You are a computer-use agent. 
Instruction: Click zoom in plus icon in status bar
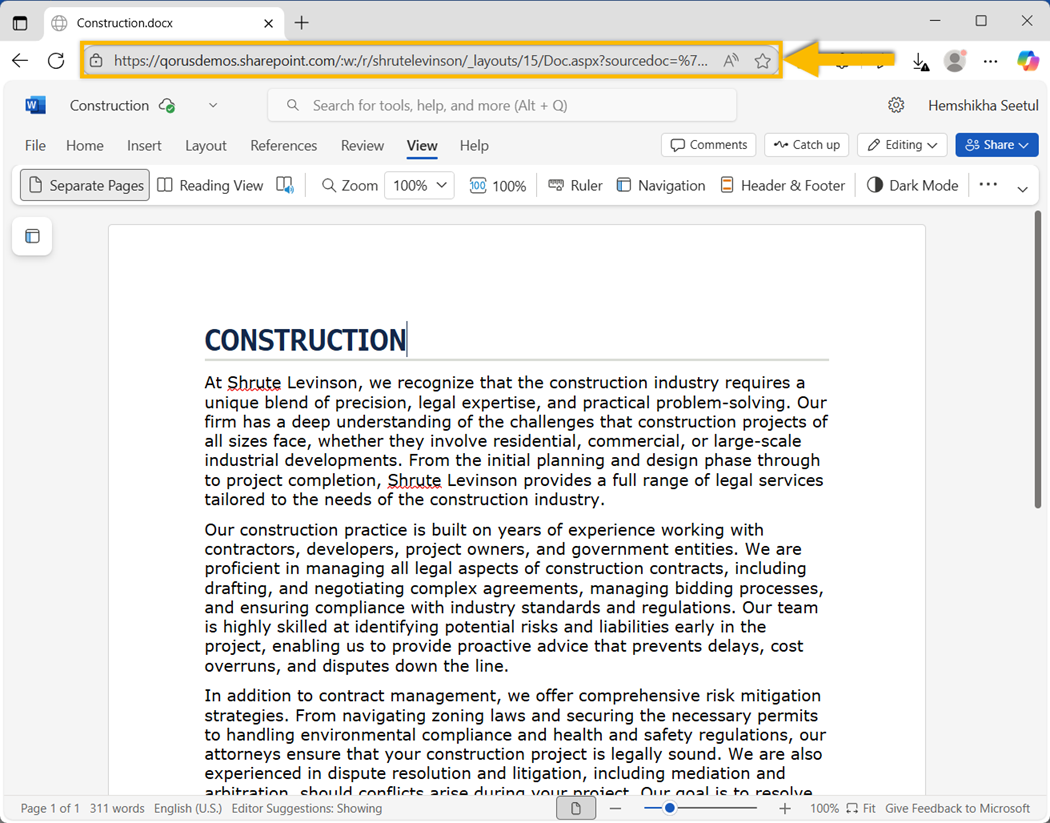(x=785, y=808)
